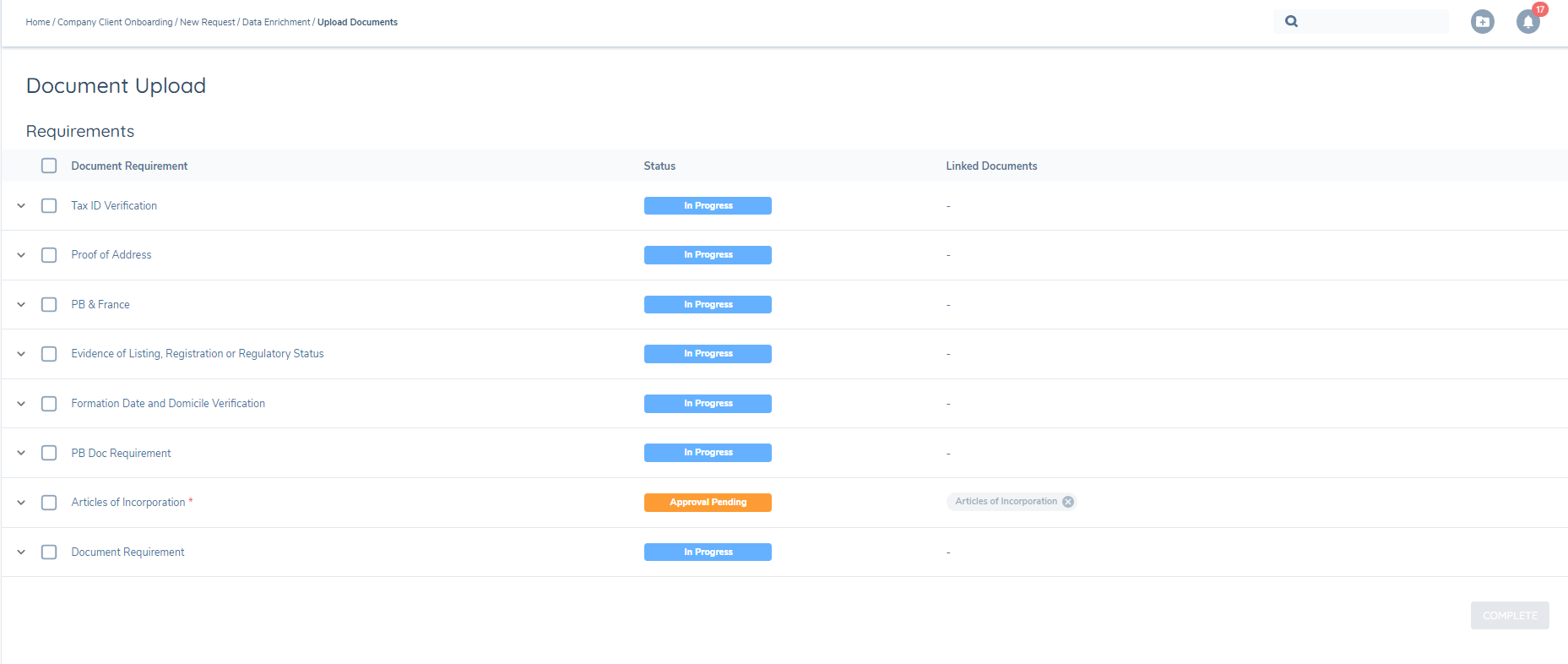Viewport: 1568px width, 664px height.
Task: Navigate to Company Client Onboarding breadcrumb
Action: (x=115, y=23)
